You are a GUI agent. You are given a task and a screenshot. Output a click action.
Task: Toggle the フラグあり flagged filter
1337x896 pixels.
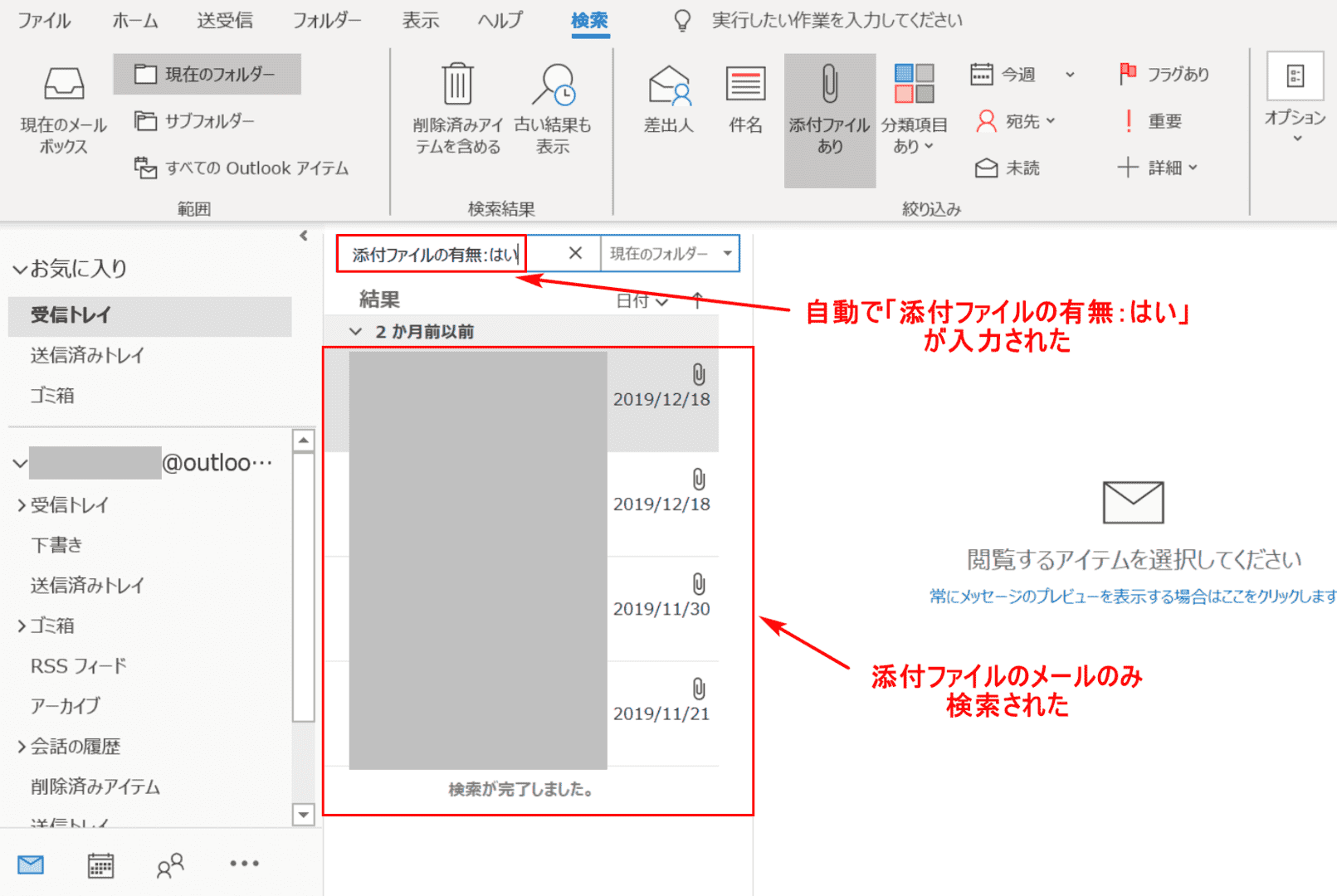pyautogui.click(x=1164, y=75)
